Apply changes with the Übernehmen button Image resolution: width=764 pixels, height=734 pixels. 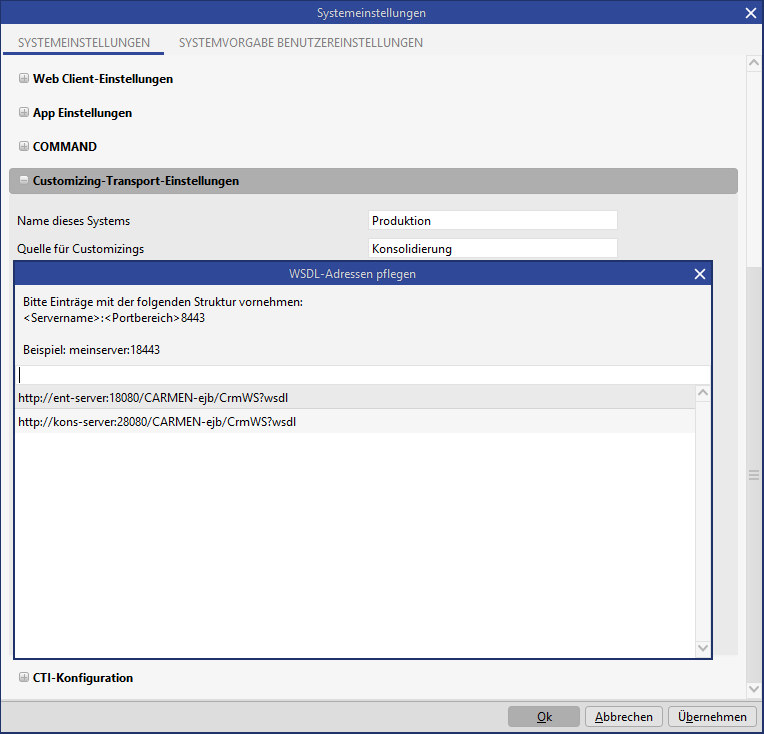pyautogui.click(x=712, y=717)
